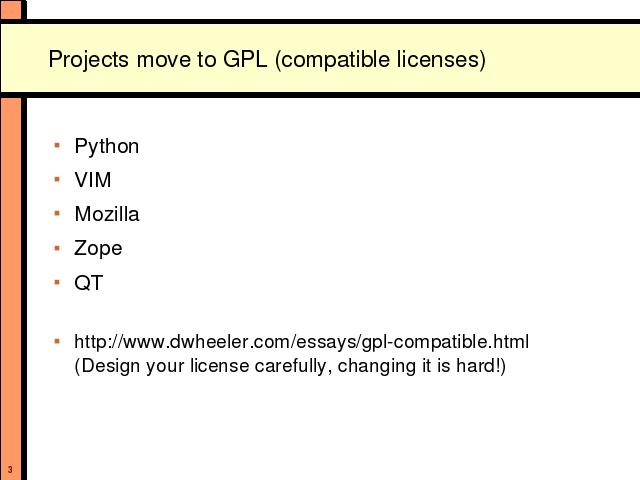Click the Zope bullet item
Image resolution: width=640 pixels, height=480 pixels.
pyautogui.click(x=98, y=249)
